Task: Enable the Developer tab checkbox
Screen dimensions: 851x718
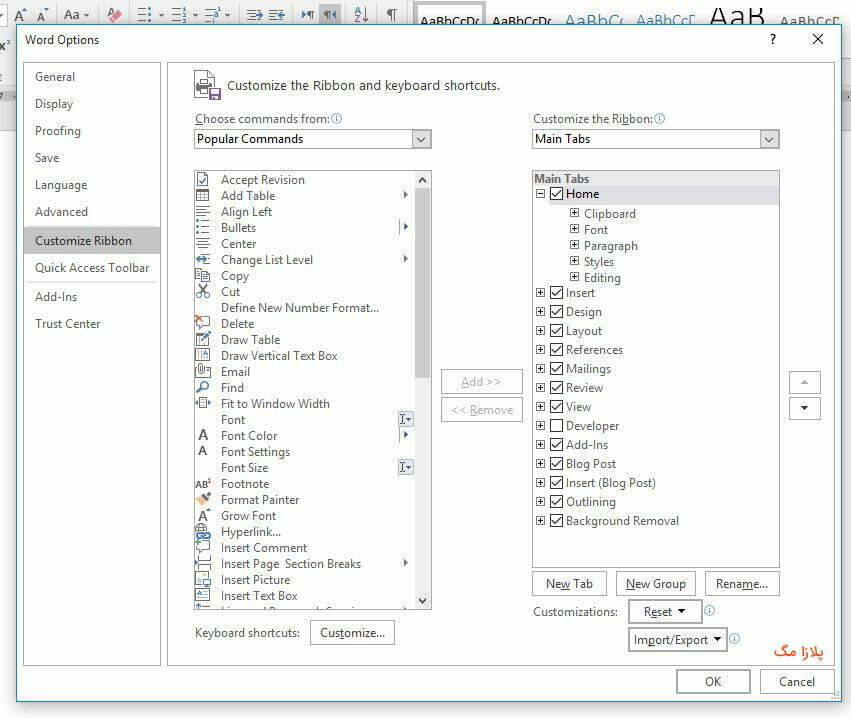Action: coord(556,425)
